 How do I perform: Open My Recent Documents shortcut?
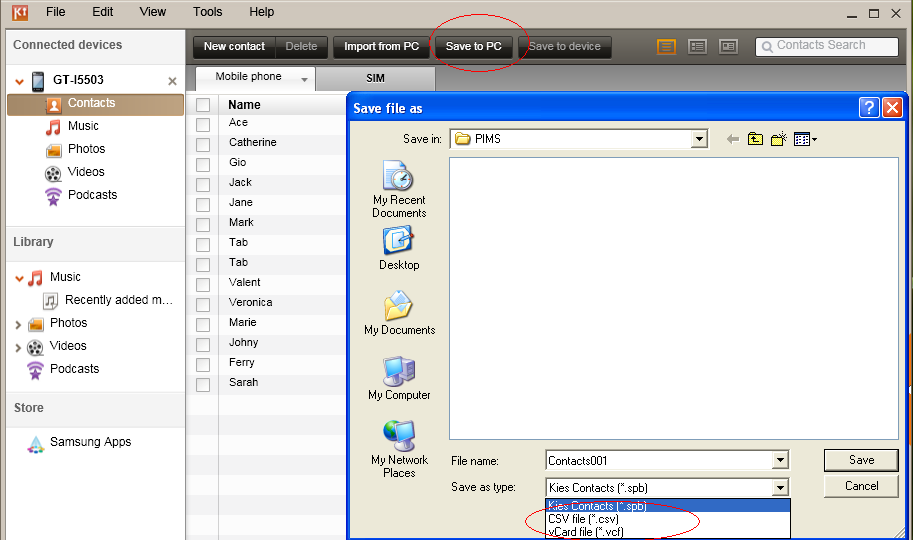coord(399,189)
